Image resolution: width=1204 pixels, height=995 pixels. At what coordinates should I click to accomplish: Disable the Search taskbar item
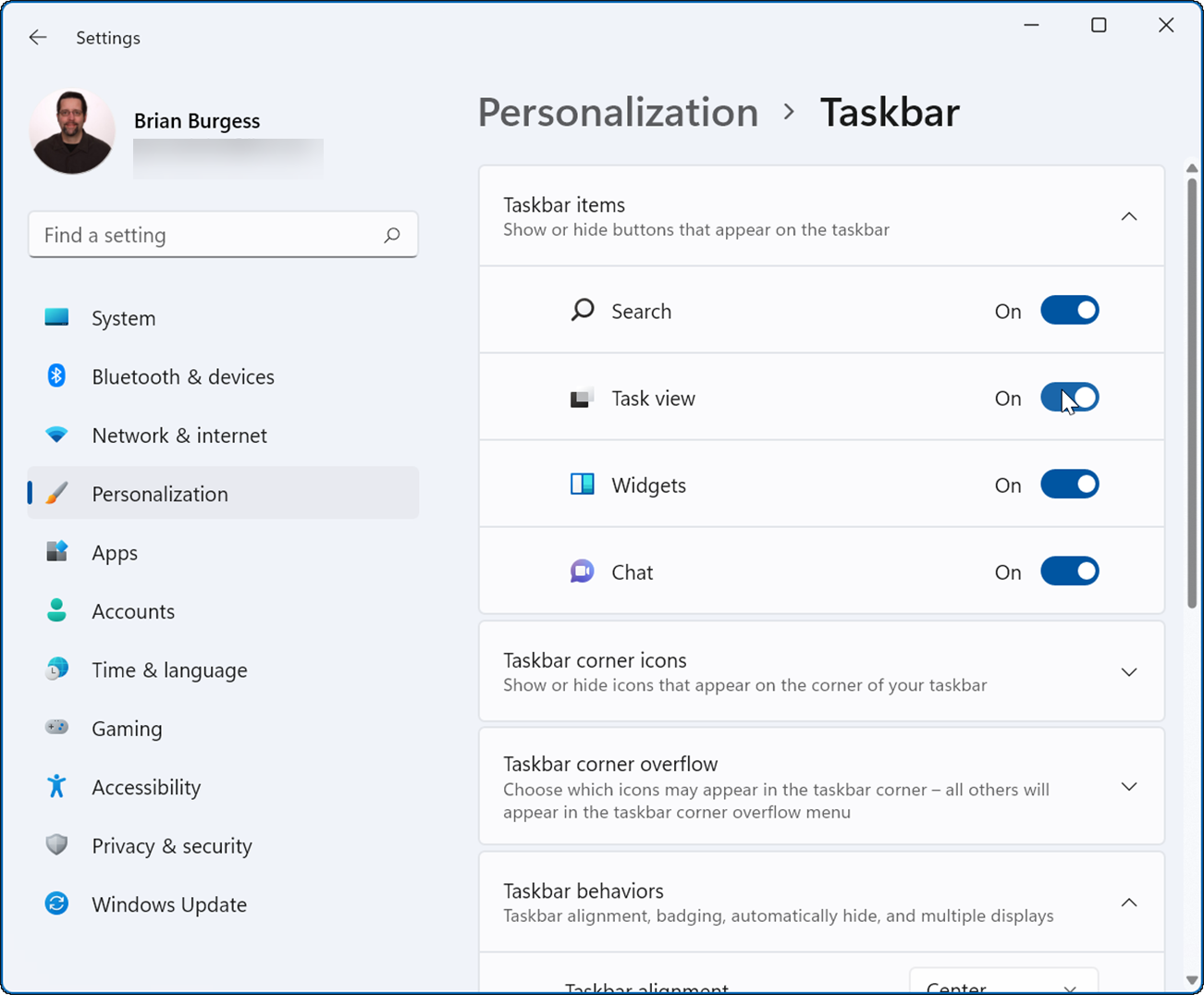(x=1070, y=311)
